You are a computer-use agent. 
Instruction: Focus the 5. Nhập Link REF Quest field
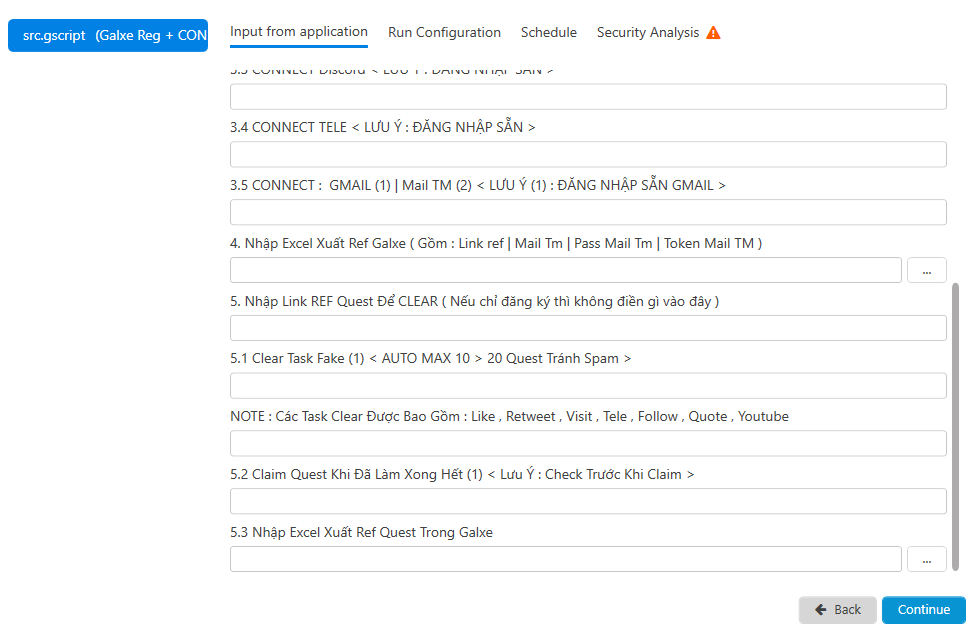coord(588,328)
